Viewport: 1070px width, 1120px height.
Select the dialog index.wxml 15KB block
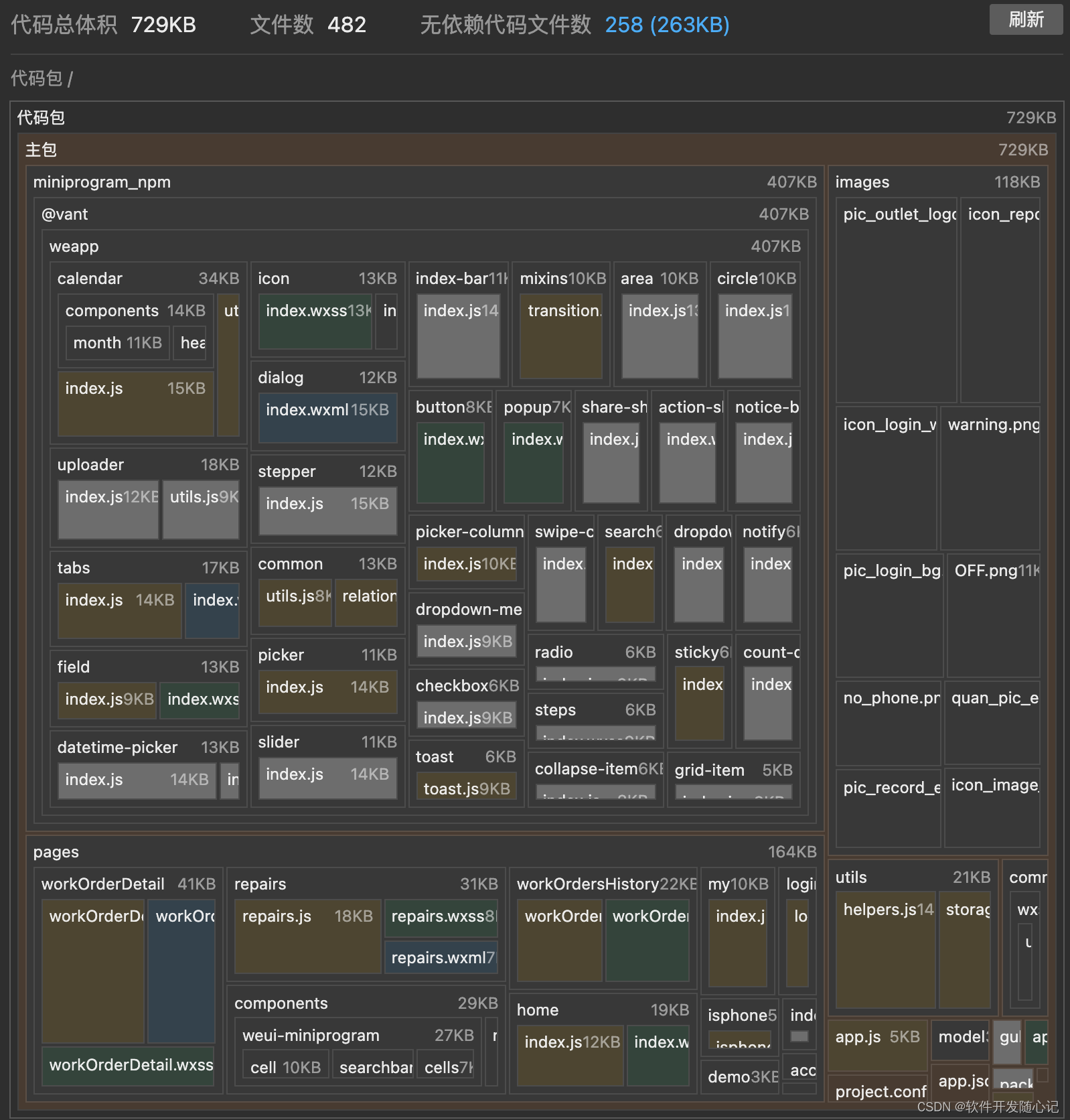point(327,418)
